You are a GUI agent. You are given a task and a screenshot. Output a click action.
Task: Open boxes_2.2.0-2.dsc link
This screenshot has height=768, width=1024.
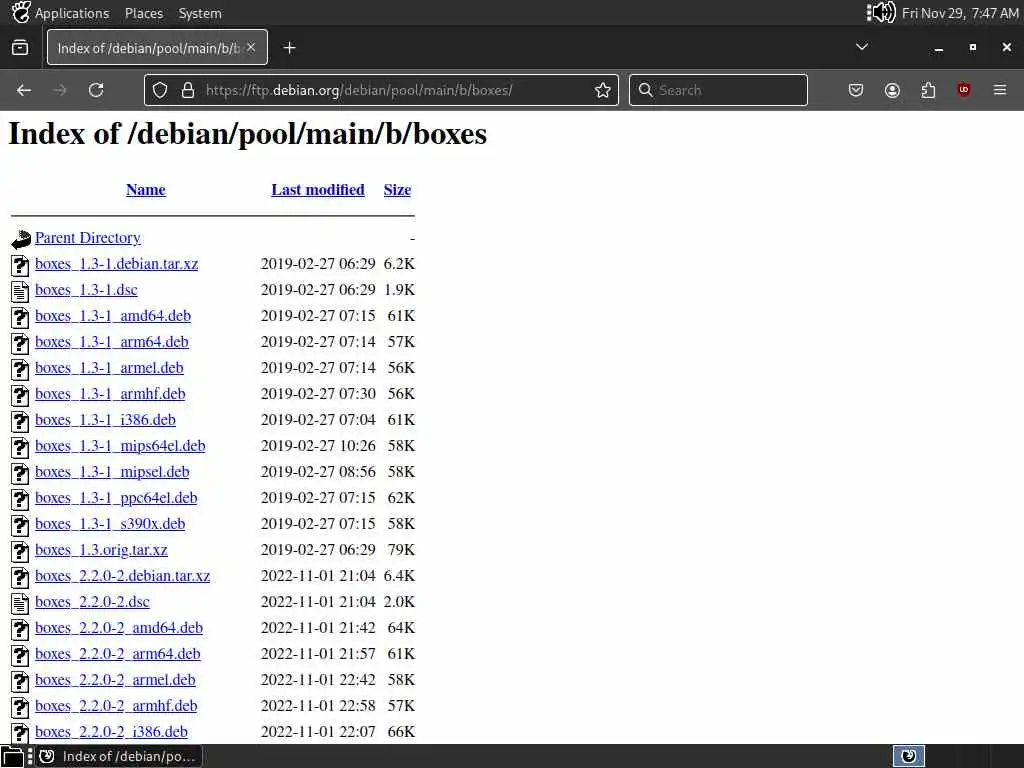click(x=92, y=602)
